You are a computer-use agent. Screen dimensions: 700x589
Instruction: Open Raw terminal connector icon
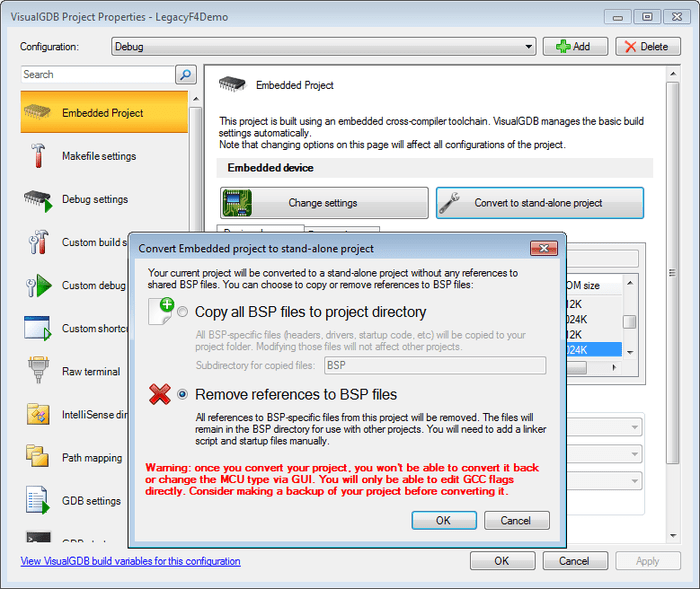pos(38,370)
